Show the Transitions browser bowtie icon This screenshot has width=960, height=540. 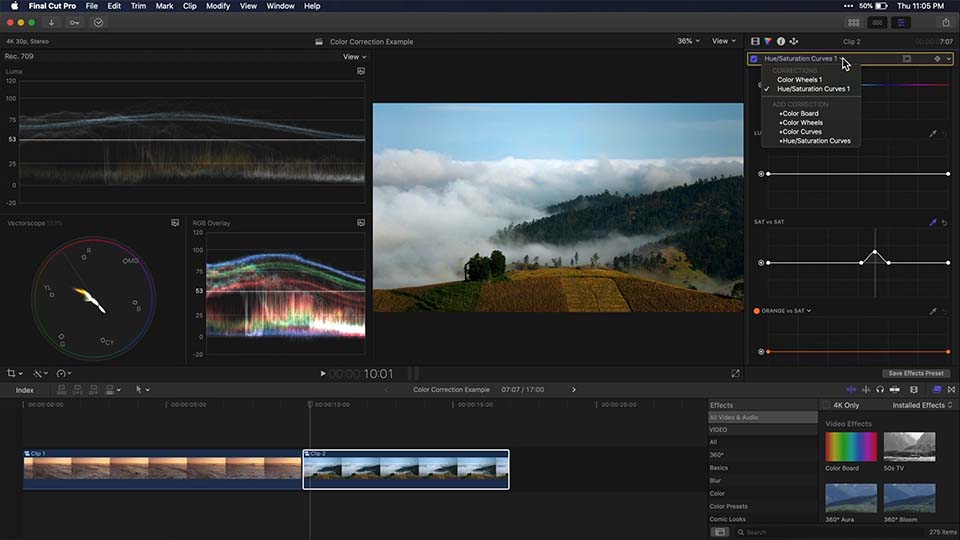[x=951, y=389]
